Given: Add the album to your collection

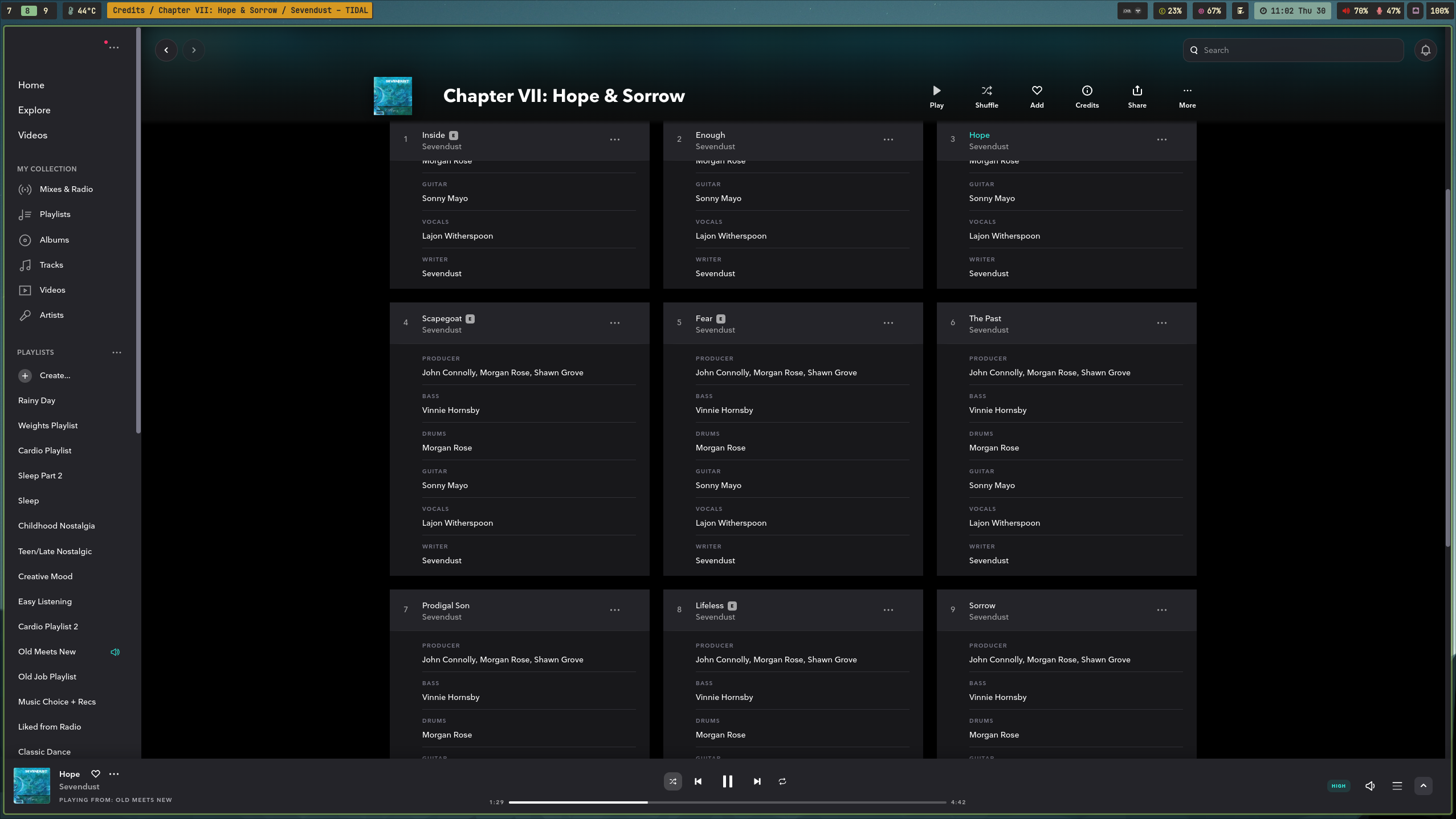Looking at the screenshot, I should 1036,96.
